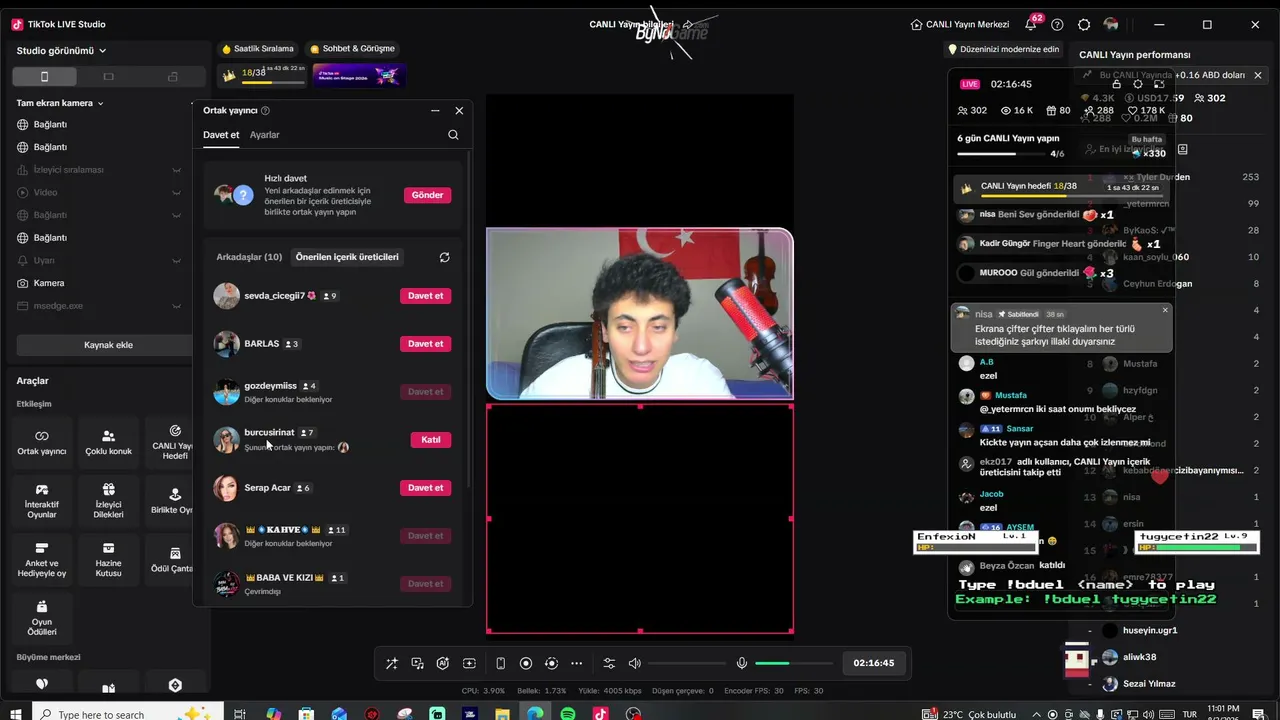Invite Serap Acar with Davet et

coord(425,488)
